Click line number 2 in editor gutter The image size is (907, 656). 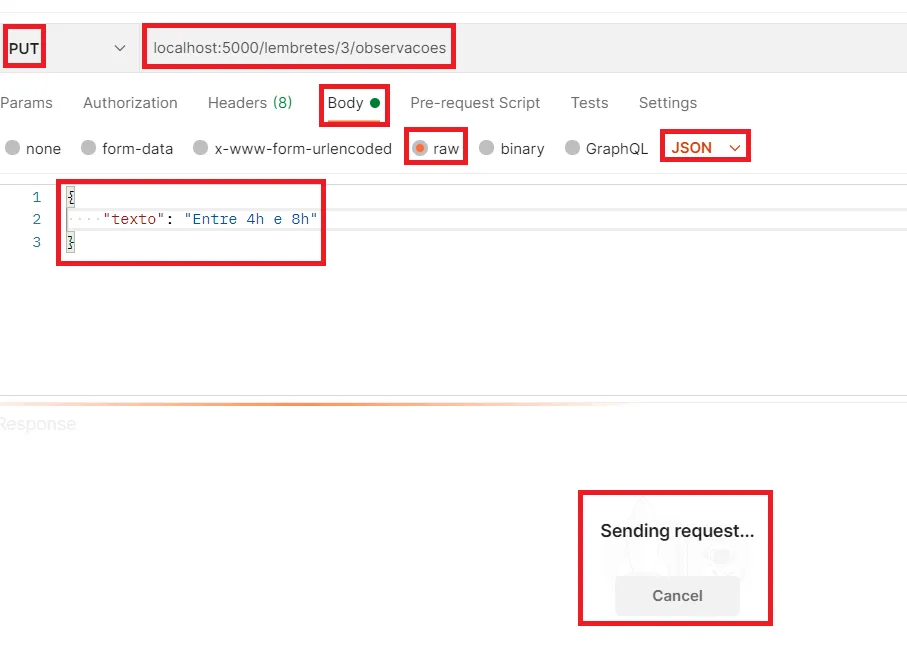click(36, 219)
